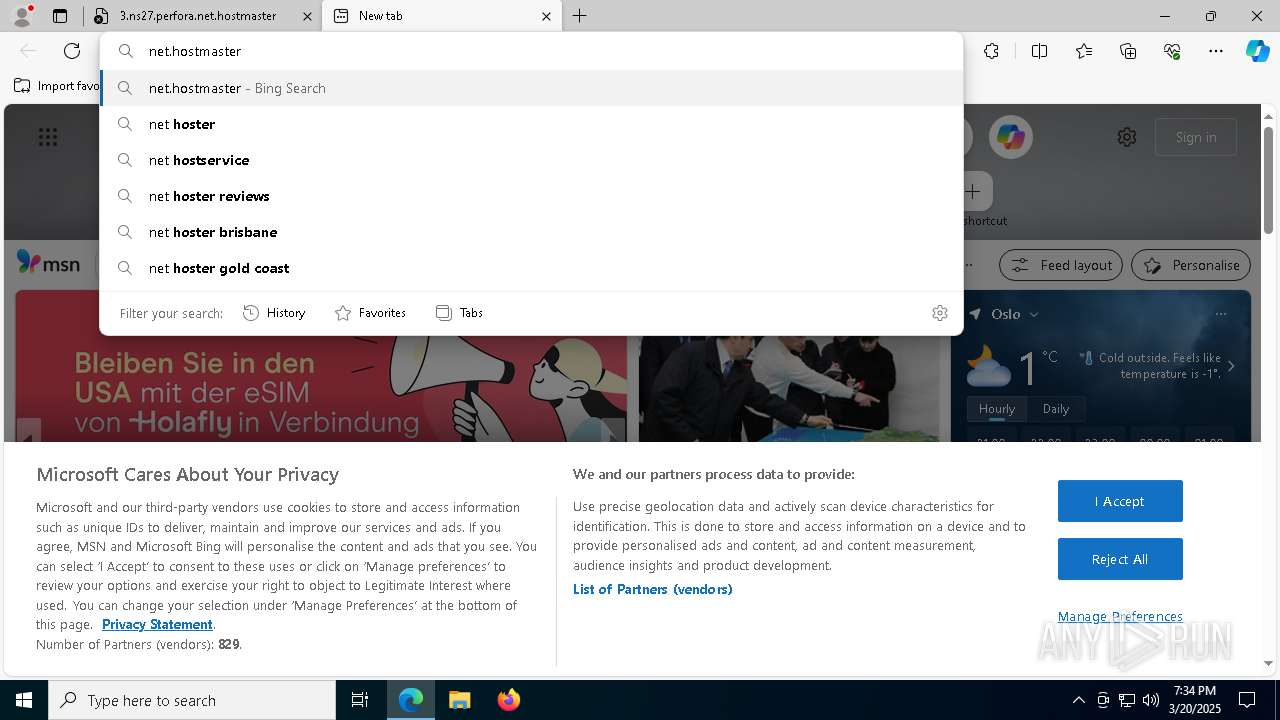
Task: Select the net hoster gold coast suggestion
Action: [531, 268]
